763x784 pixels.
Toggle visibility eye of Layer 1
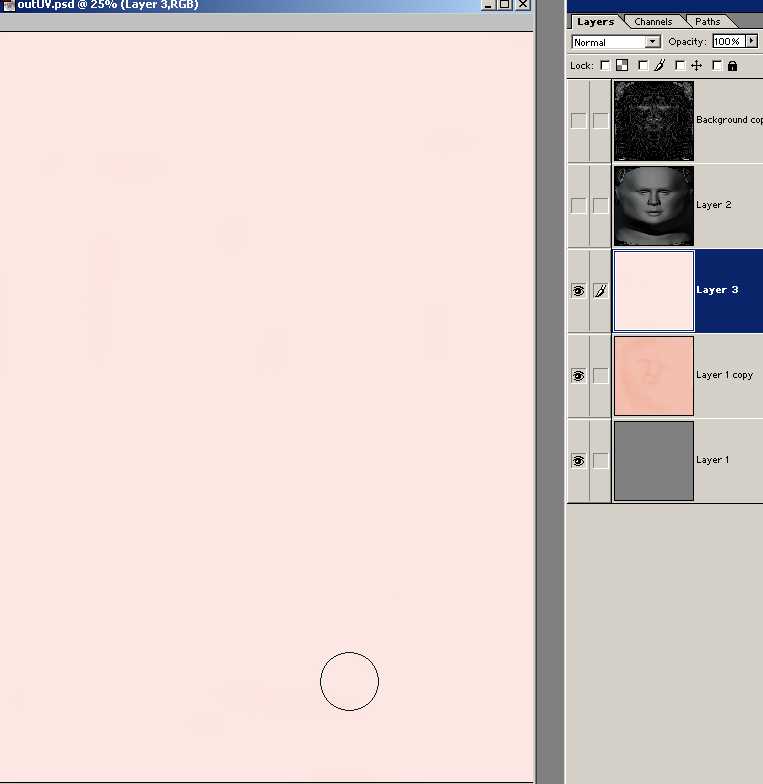(578, 461)
